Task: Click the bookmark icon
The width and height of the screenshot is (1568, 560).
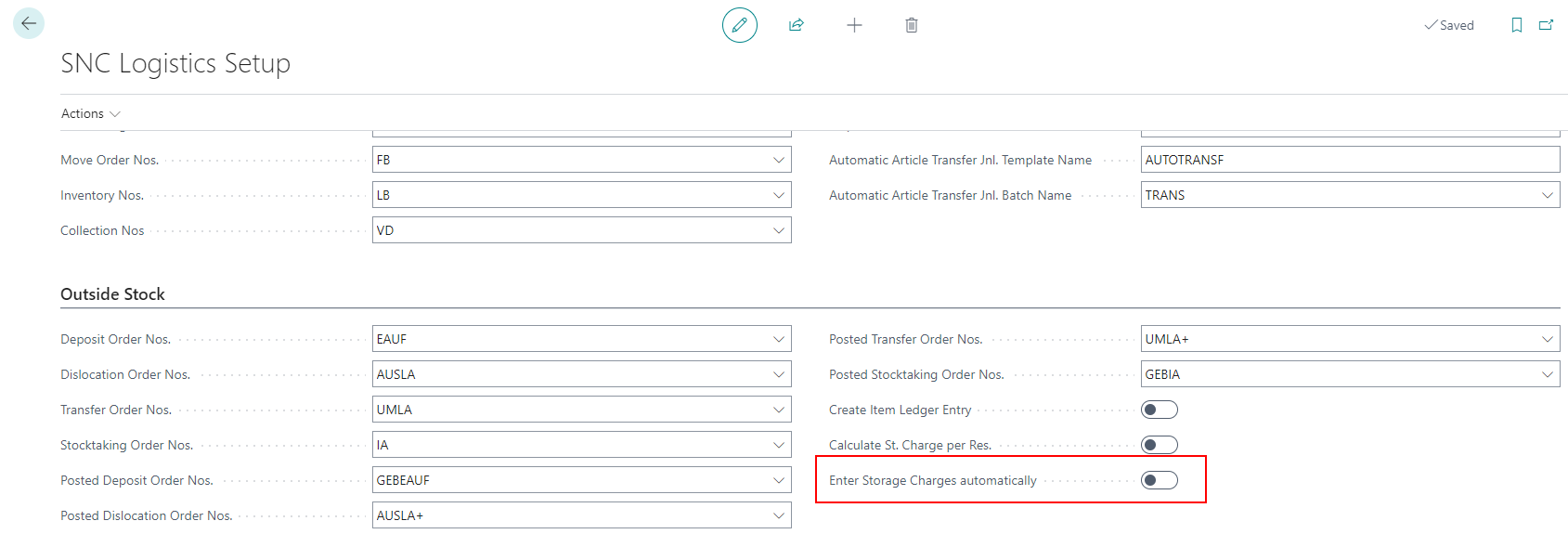Action: [x=1516, y=25]
